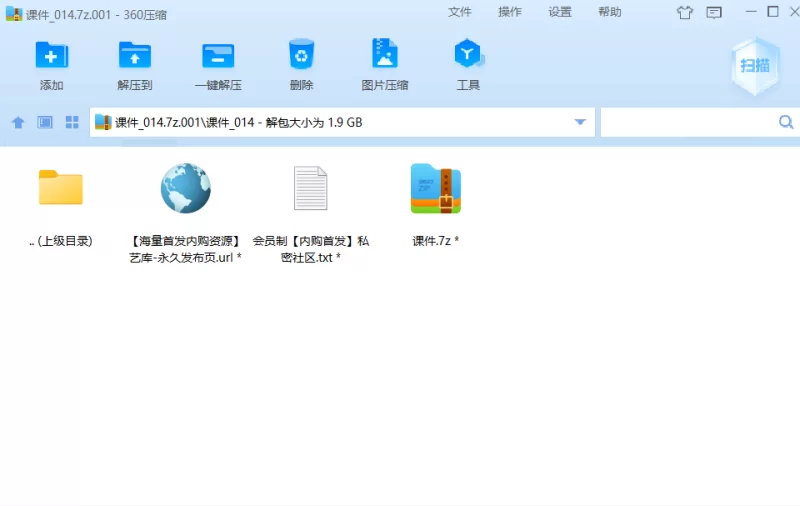Maximize the 360压缩 window
Screen dimensions: 800x506
(773, 11)
